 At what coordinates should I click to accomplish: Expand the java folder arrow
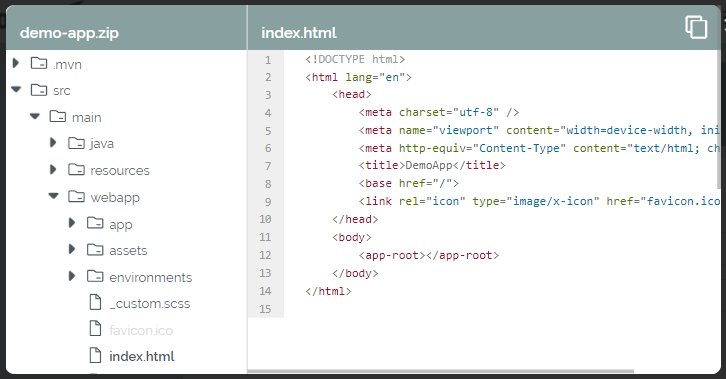click(53, 143)
